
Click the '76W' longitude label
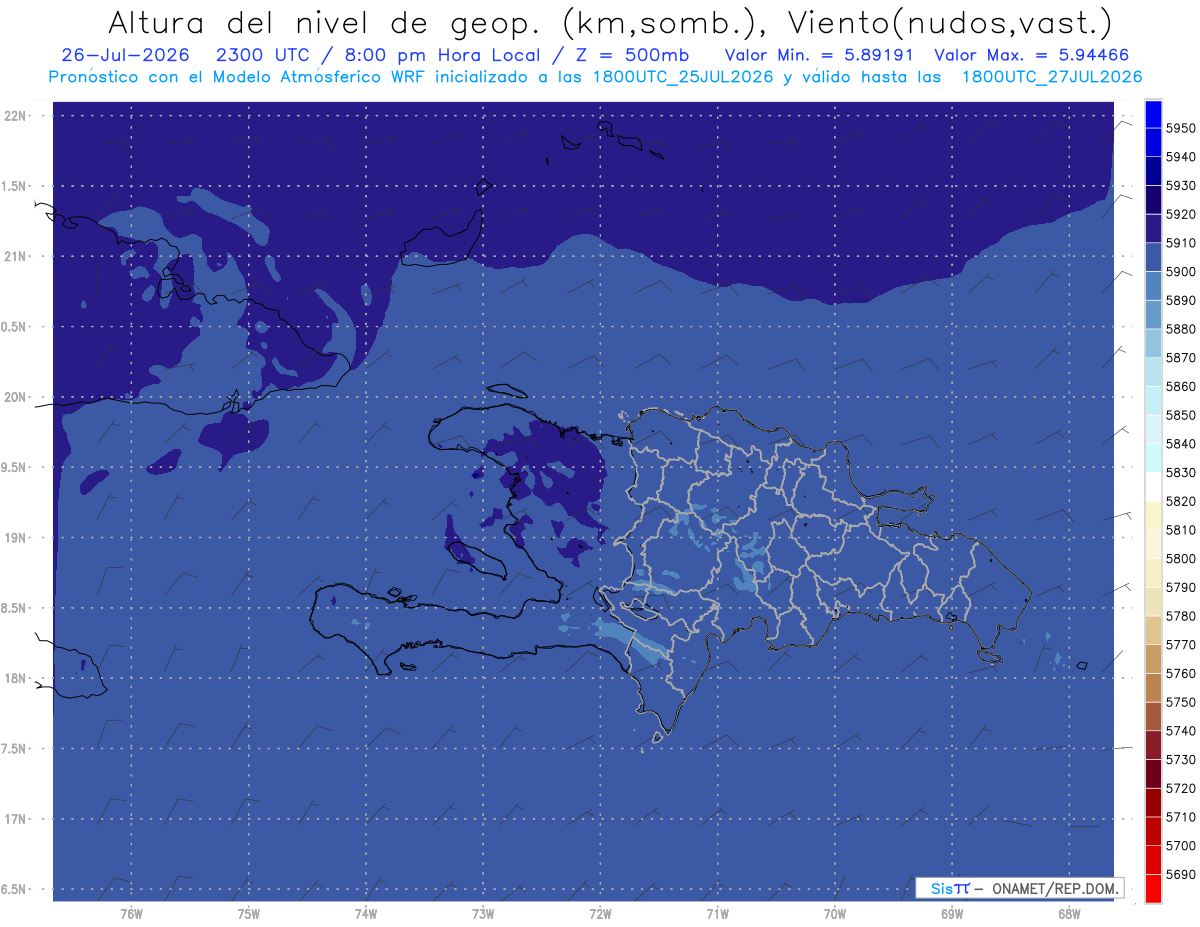point(131,914)
